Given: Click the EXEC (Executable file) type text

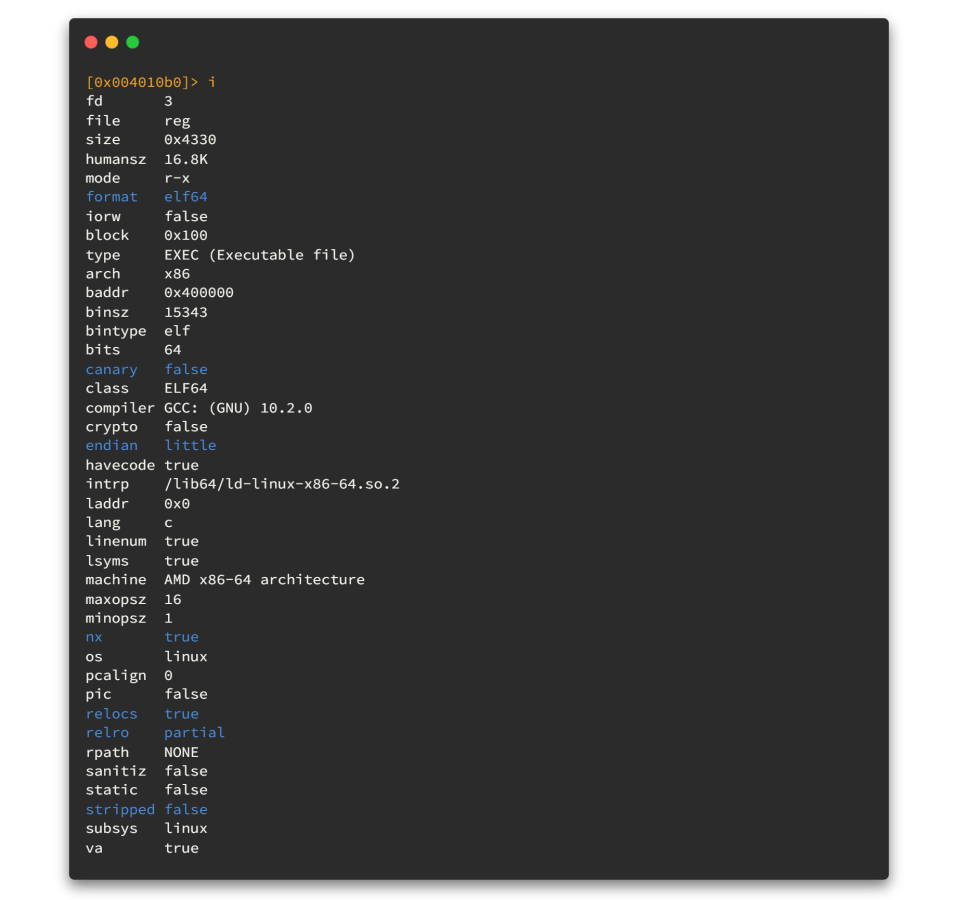Looking at the screenshot, I should coord(259,255).
